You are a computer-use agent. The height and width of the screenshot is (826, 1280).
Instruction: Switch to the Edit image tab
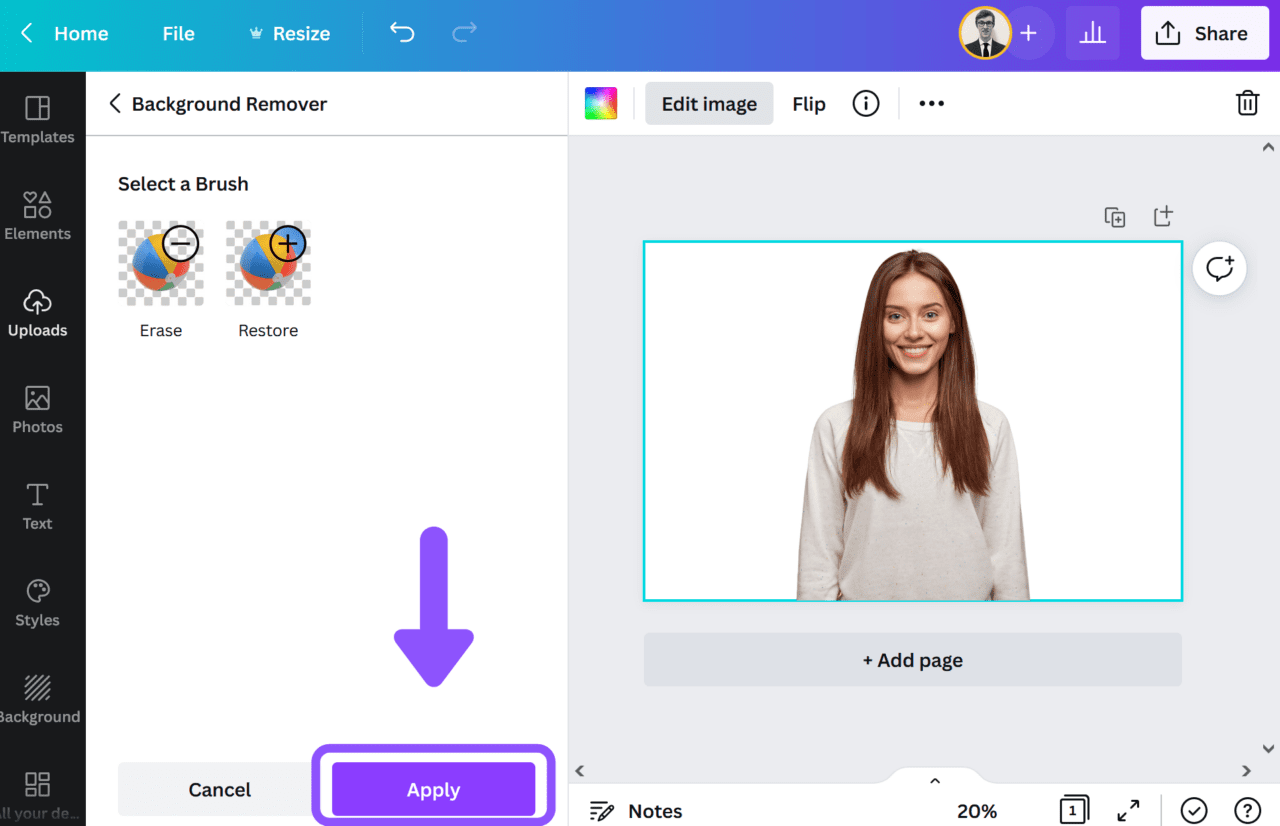tap(709, 103)
